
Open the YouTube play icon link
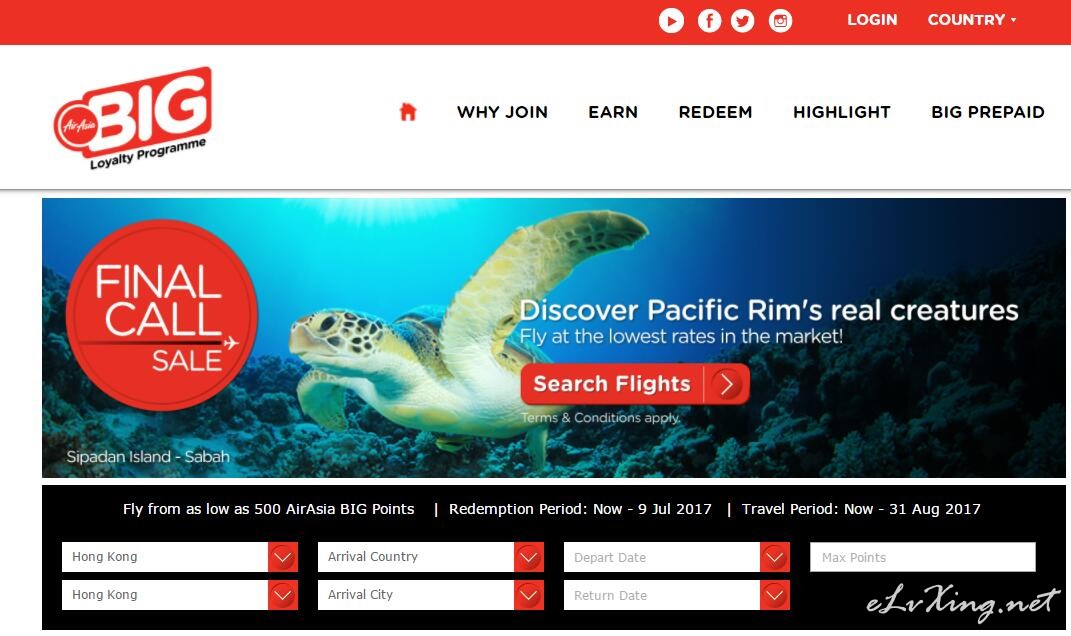click(671, 20)
